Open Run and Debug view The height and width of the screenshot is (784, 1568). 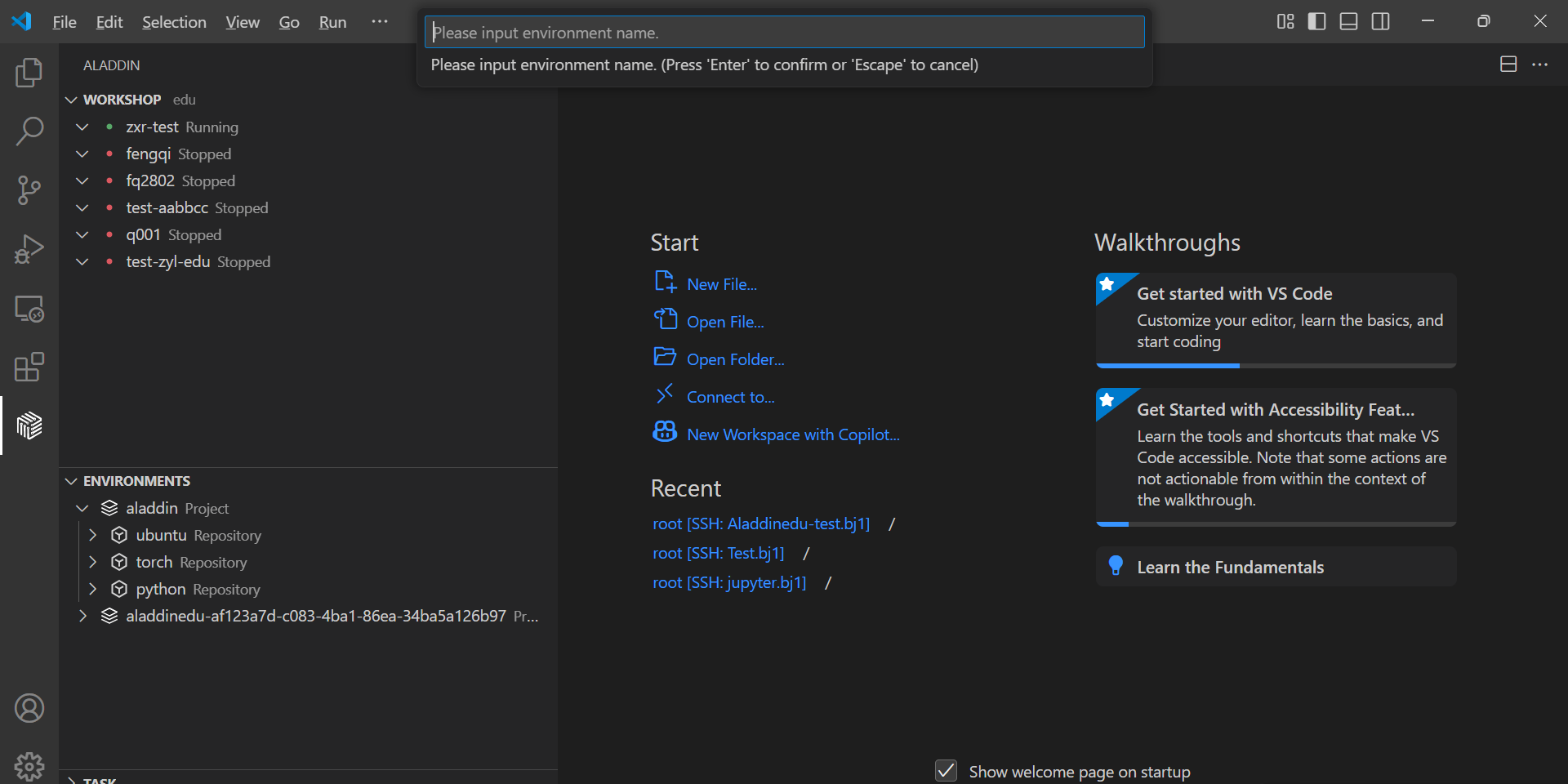pos(29,249)
